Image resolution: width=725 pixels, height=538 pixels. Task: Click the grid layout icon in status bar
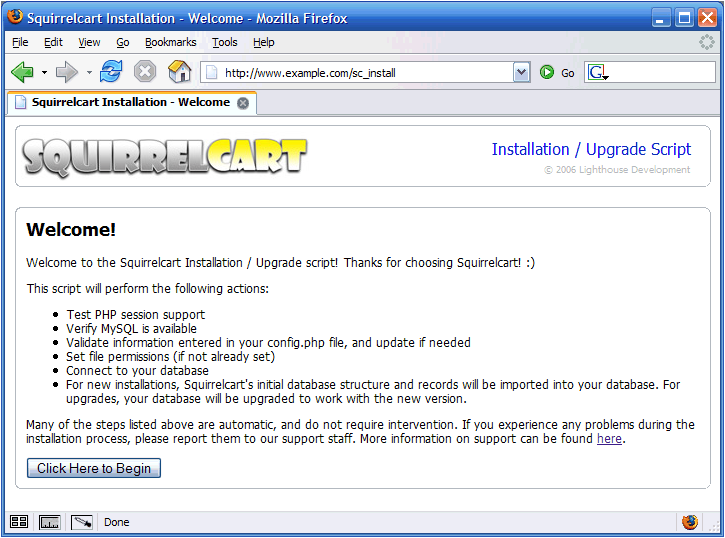pos(19,522)
